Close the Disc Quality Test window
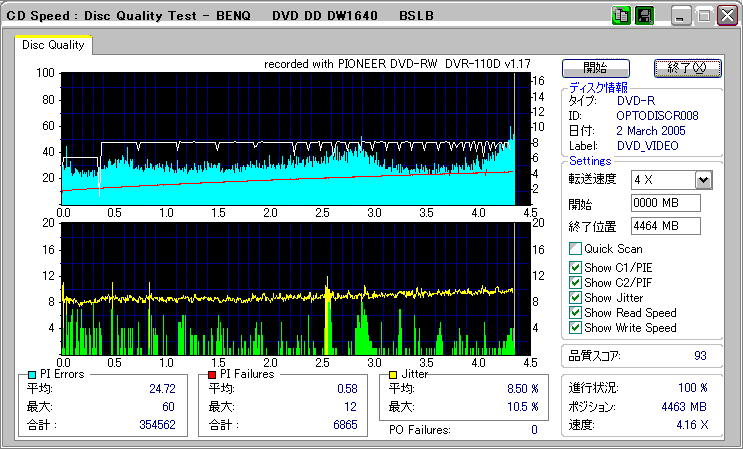Screen dimensions: 743x449 pyautogui.click(x=726, y=17)
